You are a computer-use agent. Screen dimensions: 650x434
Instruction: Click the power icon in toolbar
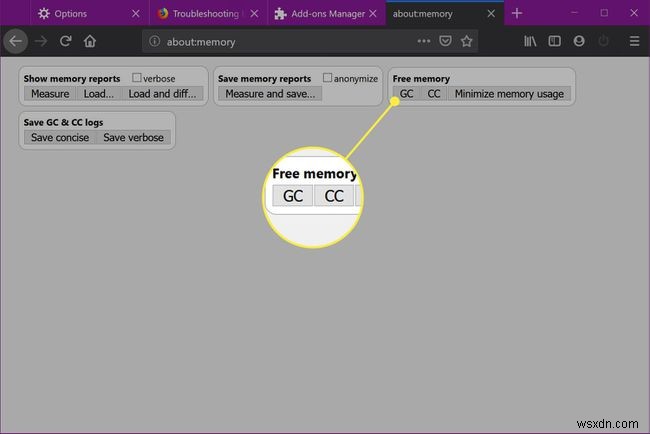(604, 41)
